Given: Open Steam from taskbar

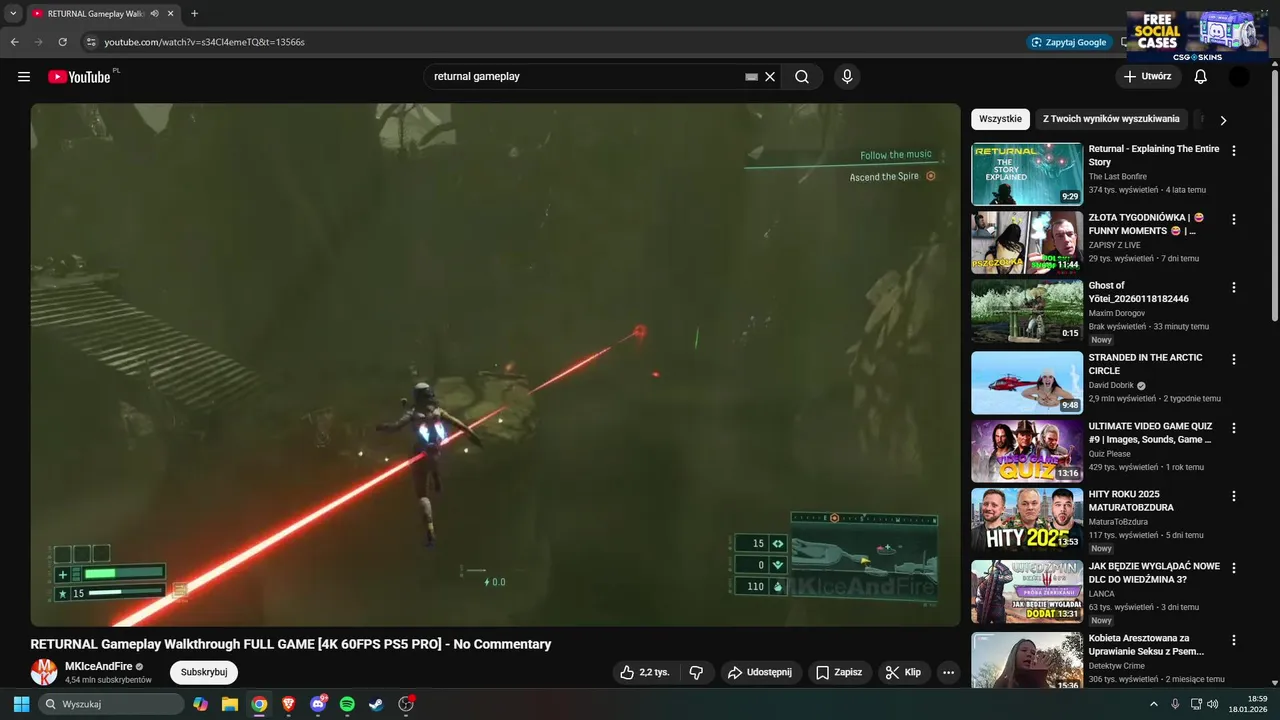Looking at the screenshot, I should [x=376, y=704].
